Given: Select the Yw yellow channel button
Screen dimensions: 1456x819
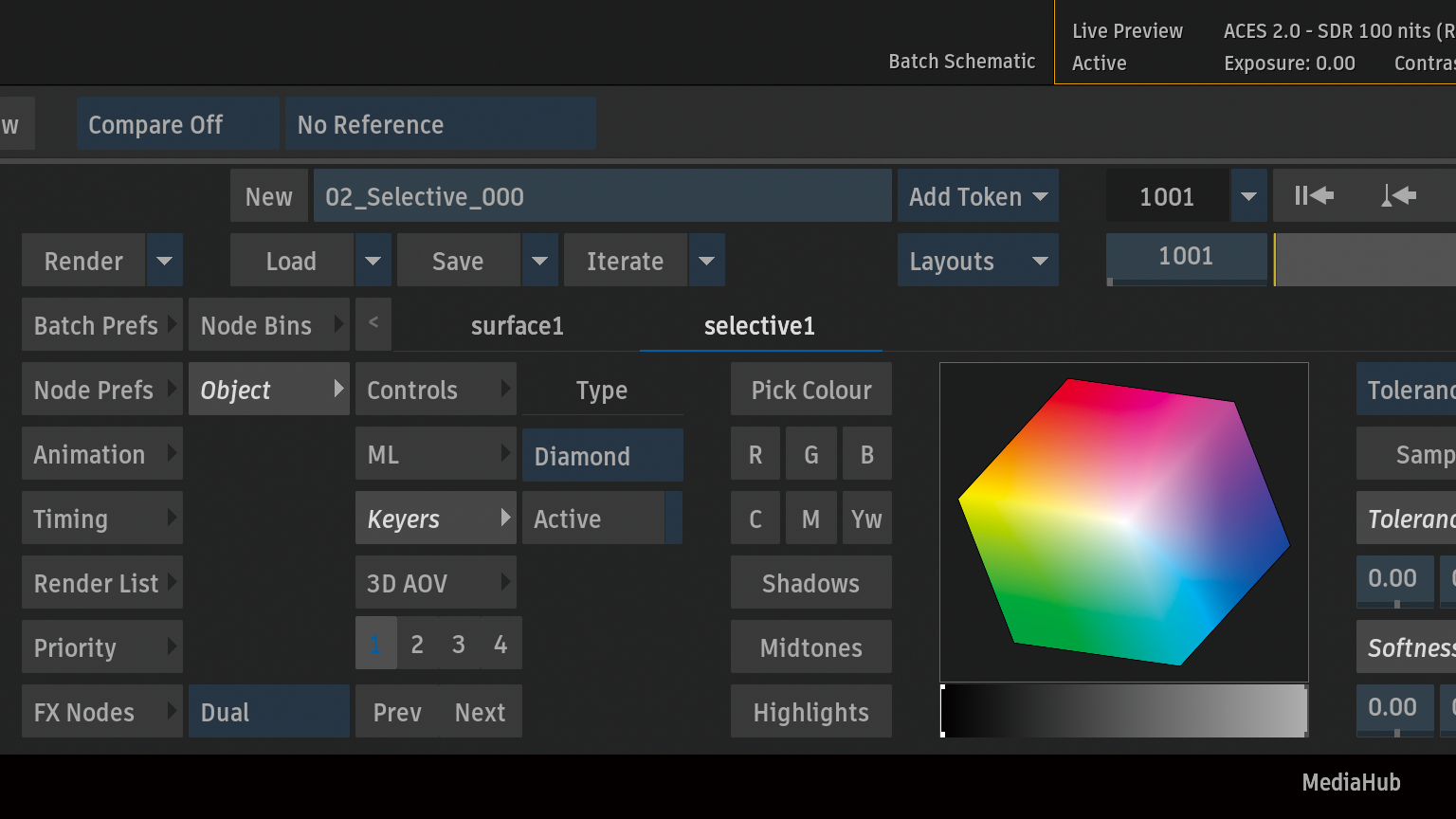Looking at the screenshot, I should pyautogui.click(x=866, y=519).
